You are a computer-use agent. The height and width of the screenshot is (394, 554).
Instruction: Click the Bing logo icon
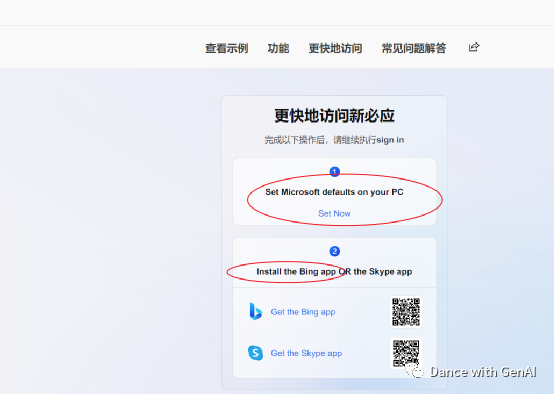[255, 311]
